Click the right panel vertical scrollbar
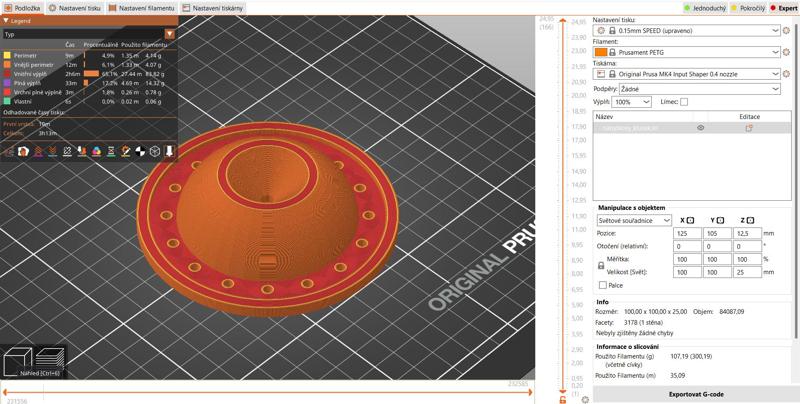The width and height of the screenshot is (800, 404). 795,179
